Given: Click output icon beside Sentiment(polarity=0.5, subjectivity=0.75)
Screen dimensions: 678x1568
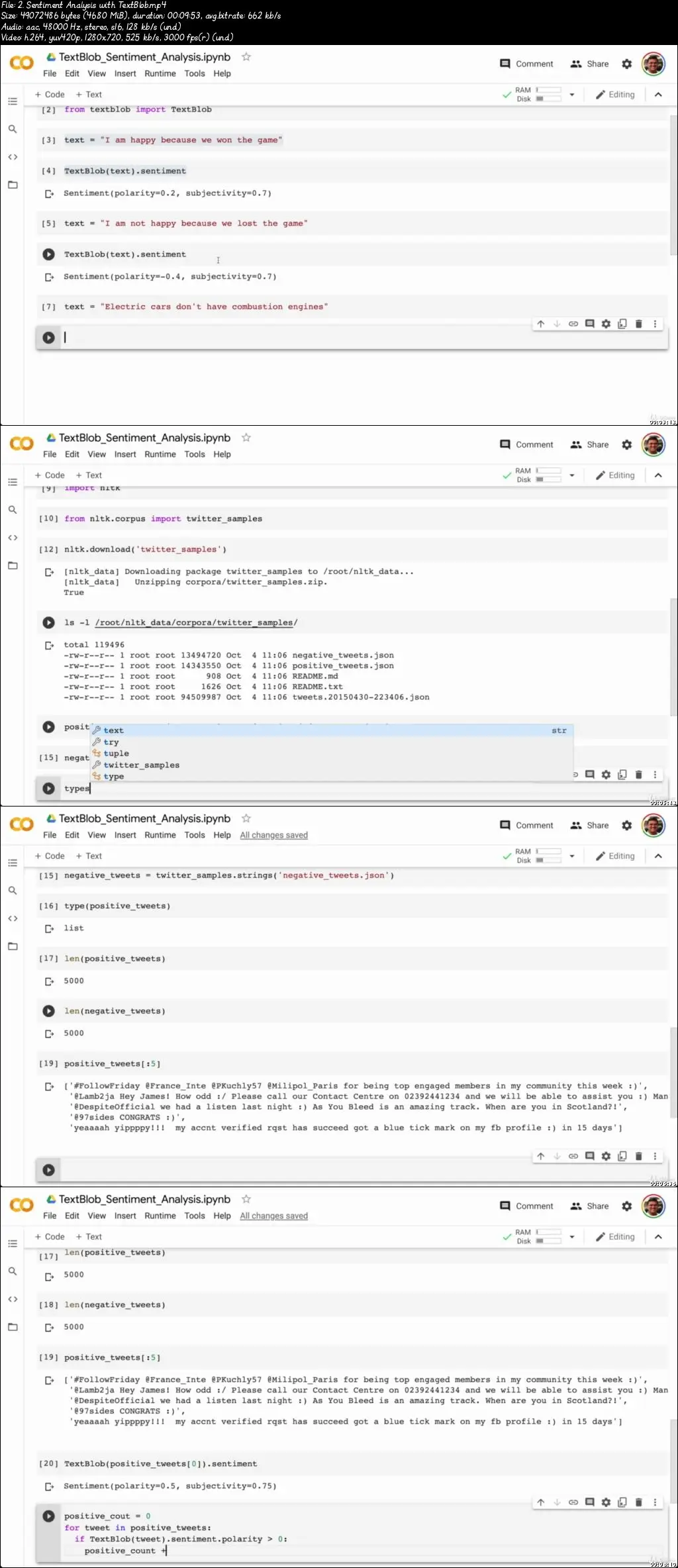Looking at the screenshot, I should click(x=49, y=1486).
